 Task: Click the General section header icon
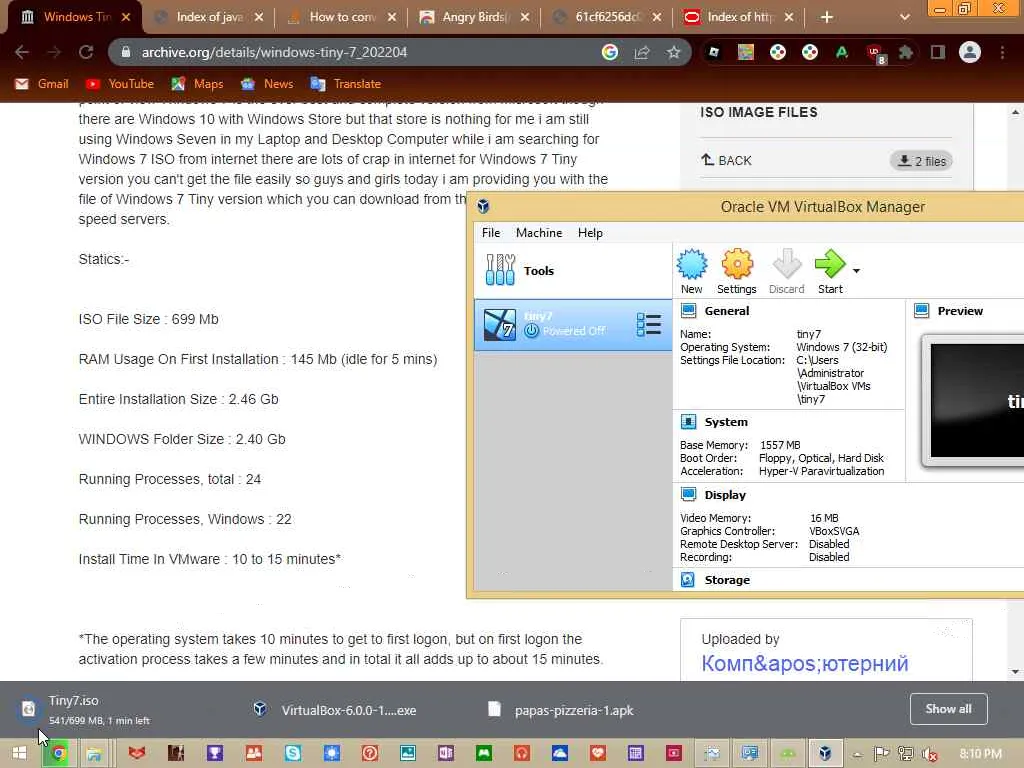coord(688,311)
